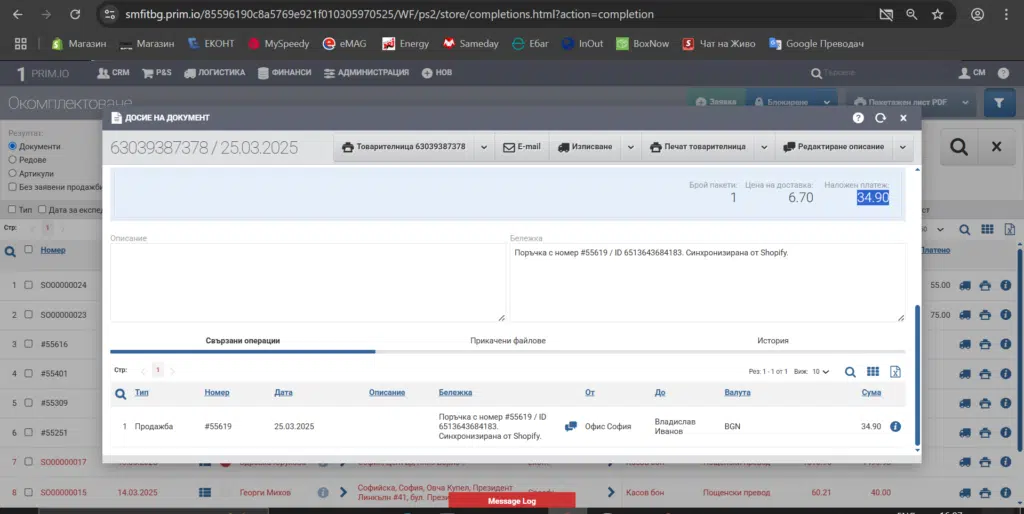Select the Редове radio button
This screenshot has width=1024, height=514.
pyautogui.click(x=13, y=160)
